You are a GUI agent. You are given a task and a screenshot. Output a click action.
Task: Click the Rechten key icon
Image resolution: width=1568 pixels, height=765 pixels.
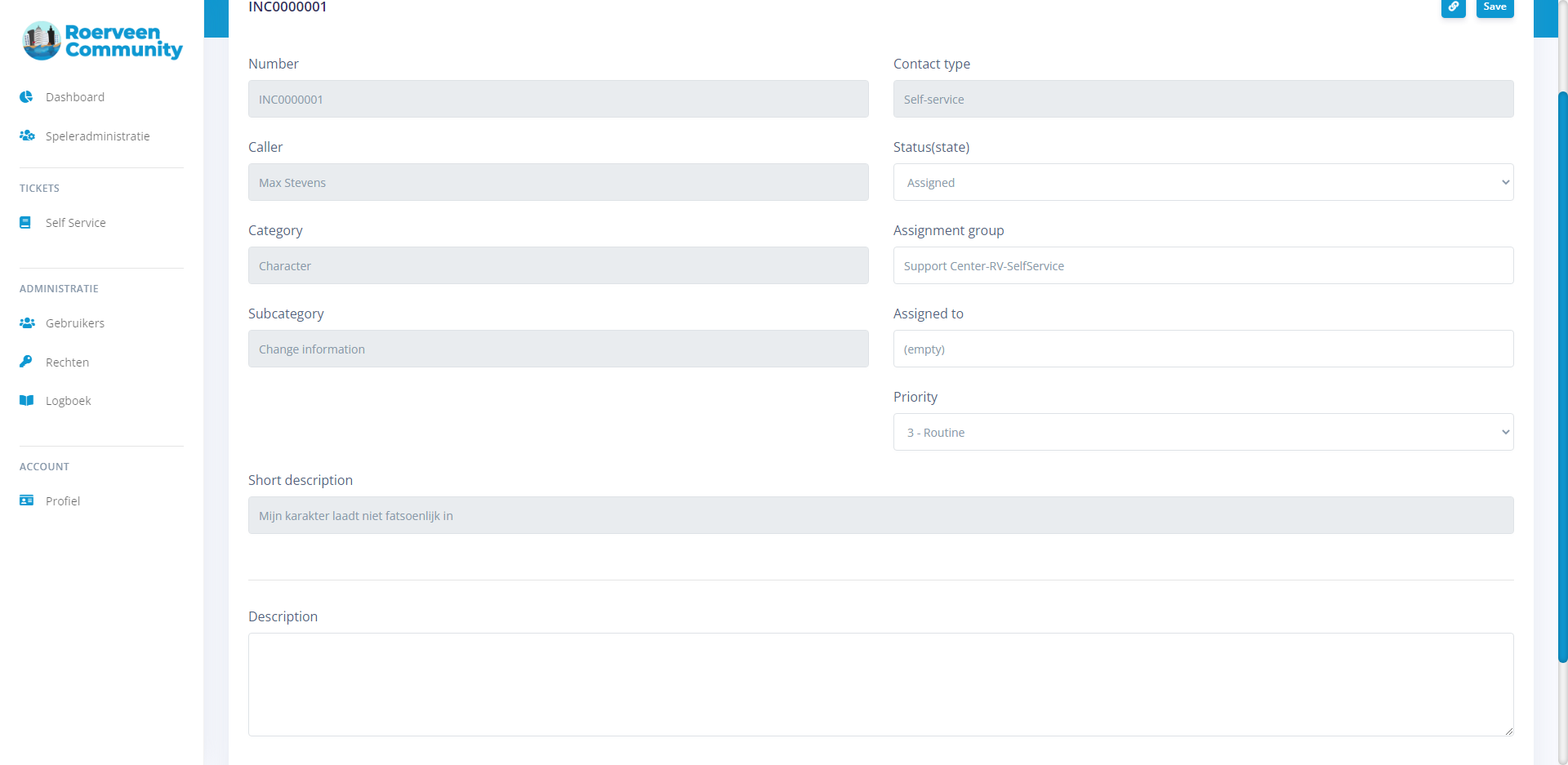26,362
